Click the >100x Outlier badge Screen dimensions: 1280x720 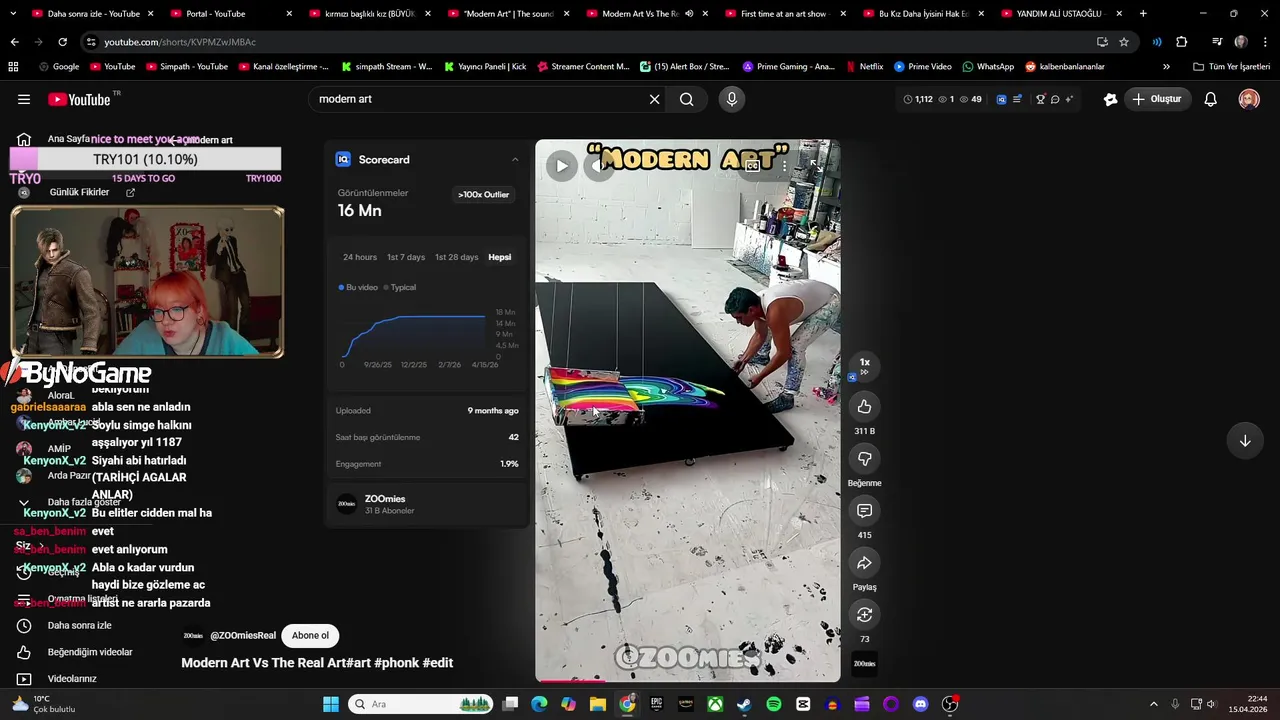click(483, 195)
